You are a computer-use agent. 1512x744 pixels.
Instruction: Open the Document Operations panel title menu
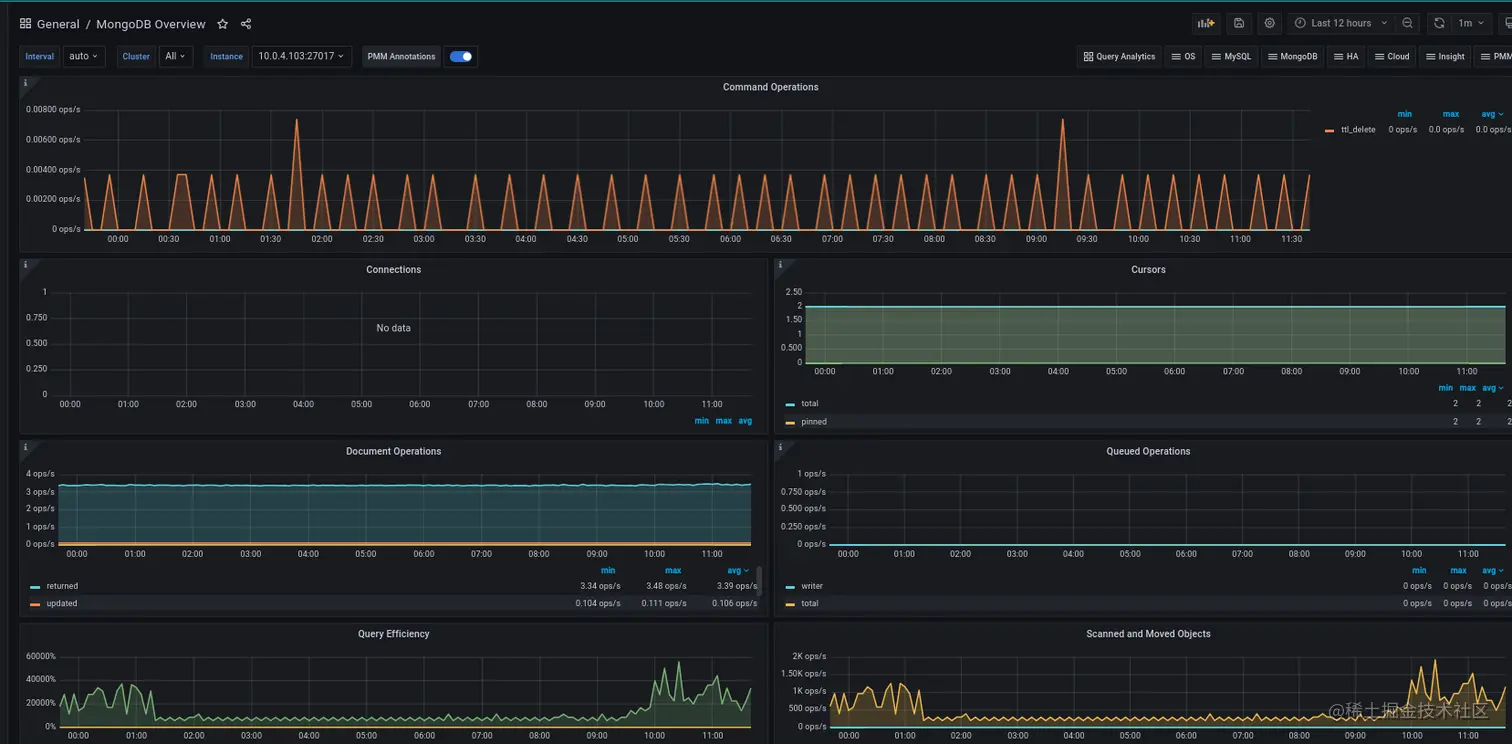click(x=393, y=452)
